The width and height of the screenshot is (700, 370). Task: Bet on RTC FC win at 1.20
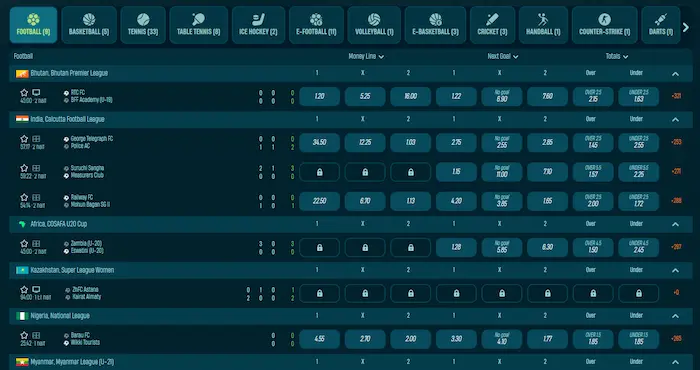[x=320, y=96]
